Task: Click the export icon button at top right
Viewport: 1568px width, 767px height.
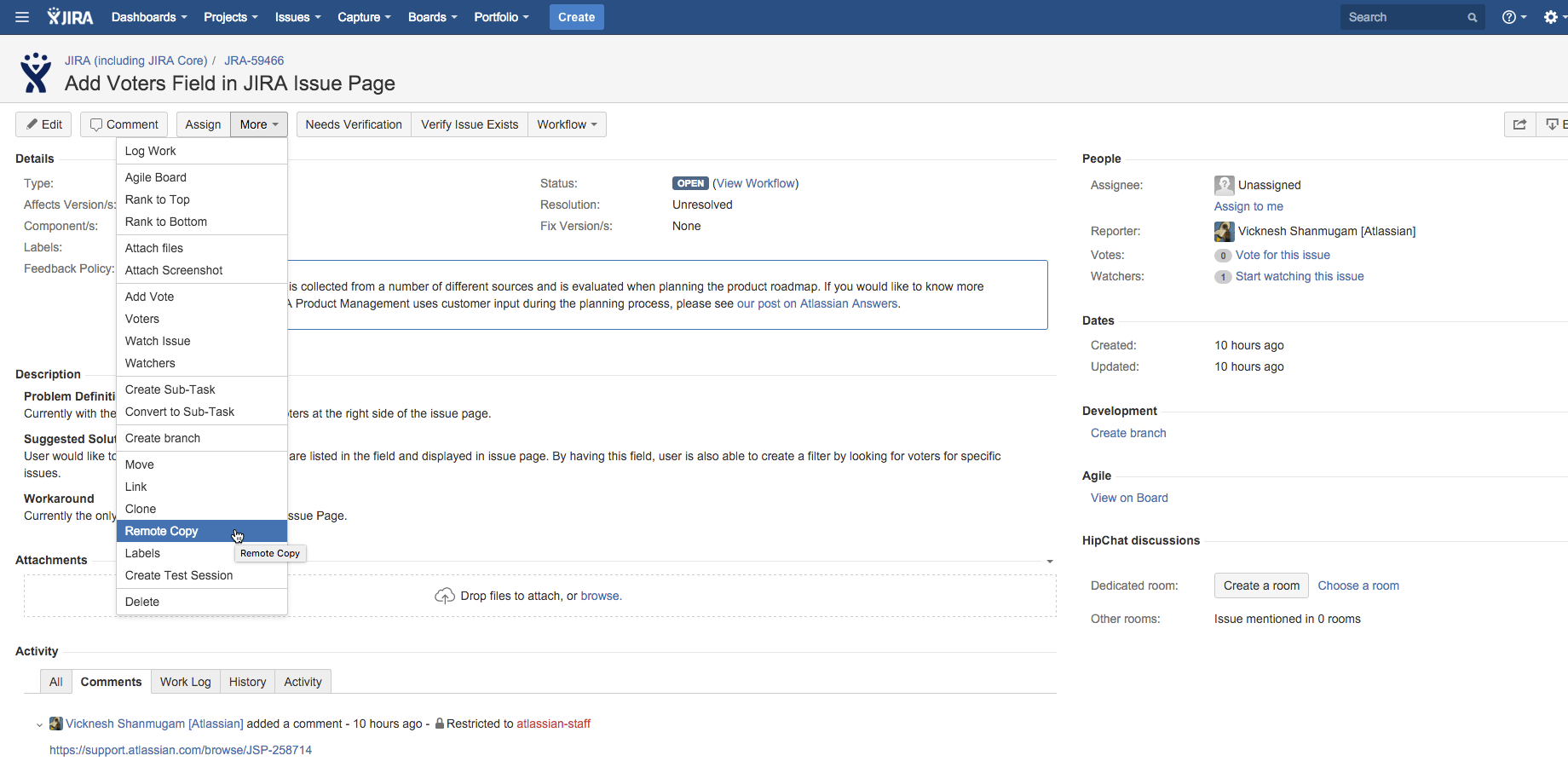Action: coord(1553,124)
